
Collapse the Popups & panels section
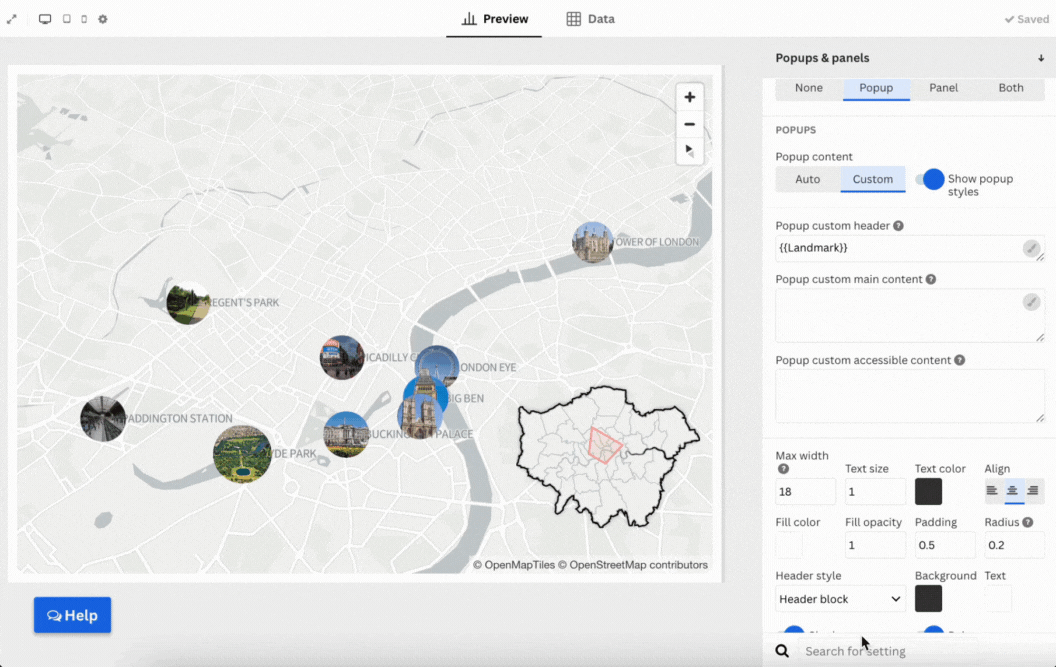[x=1040, y=58]
